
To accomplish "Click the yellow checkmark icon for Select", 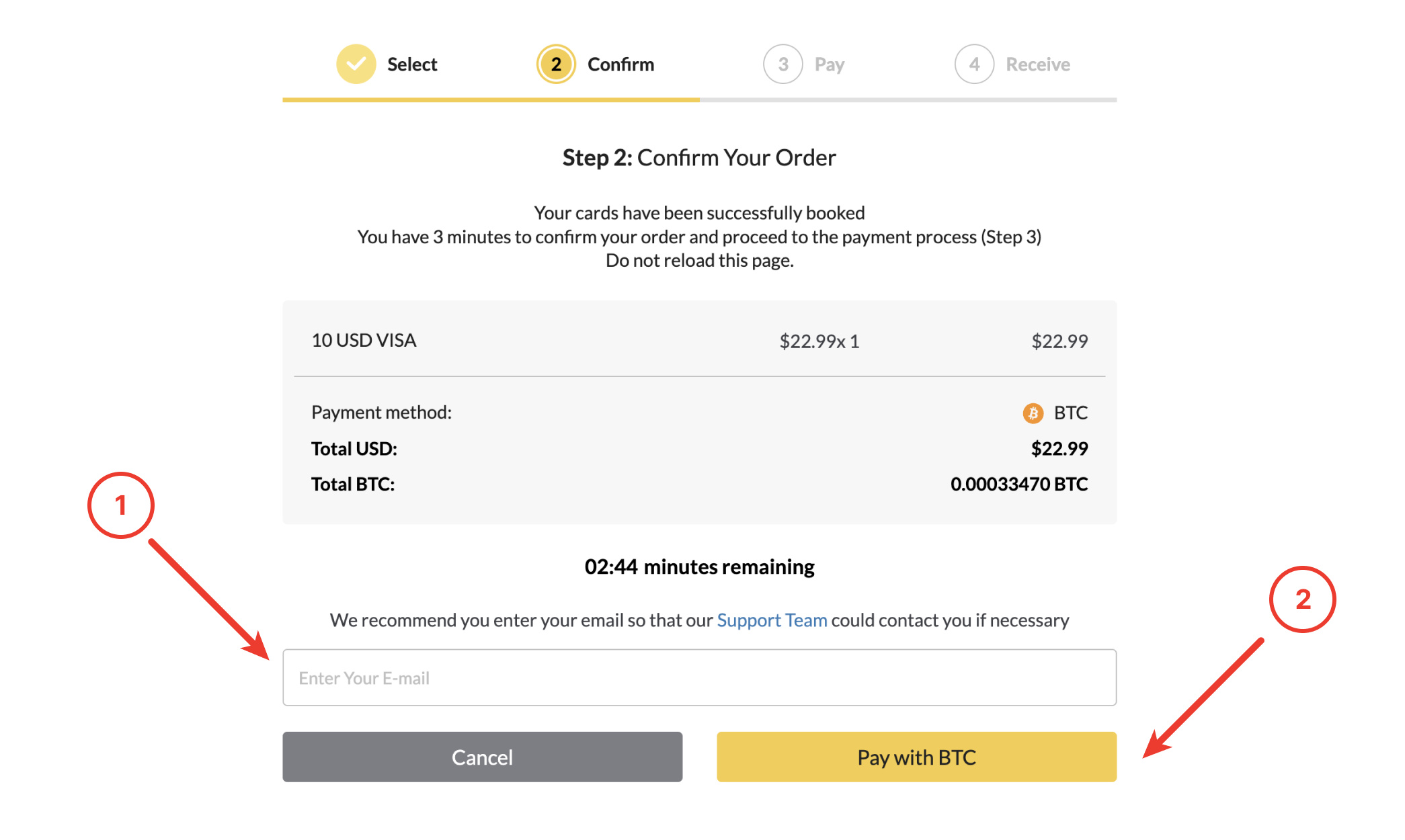I will [x=356, y=65].
